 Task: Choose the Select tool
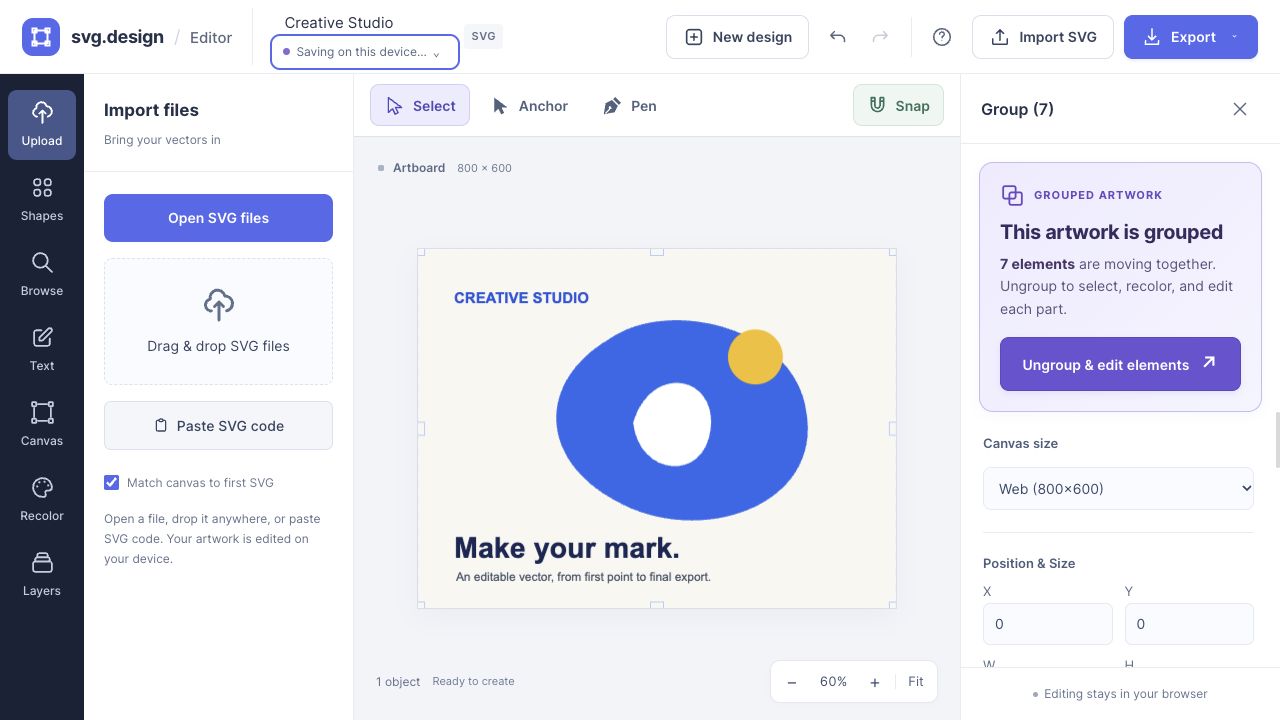pos(420,105)
